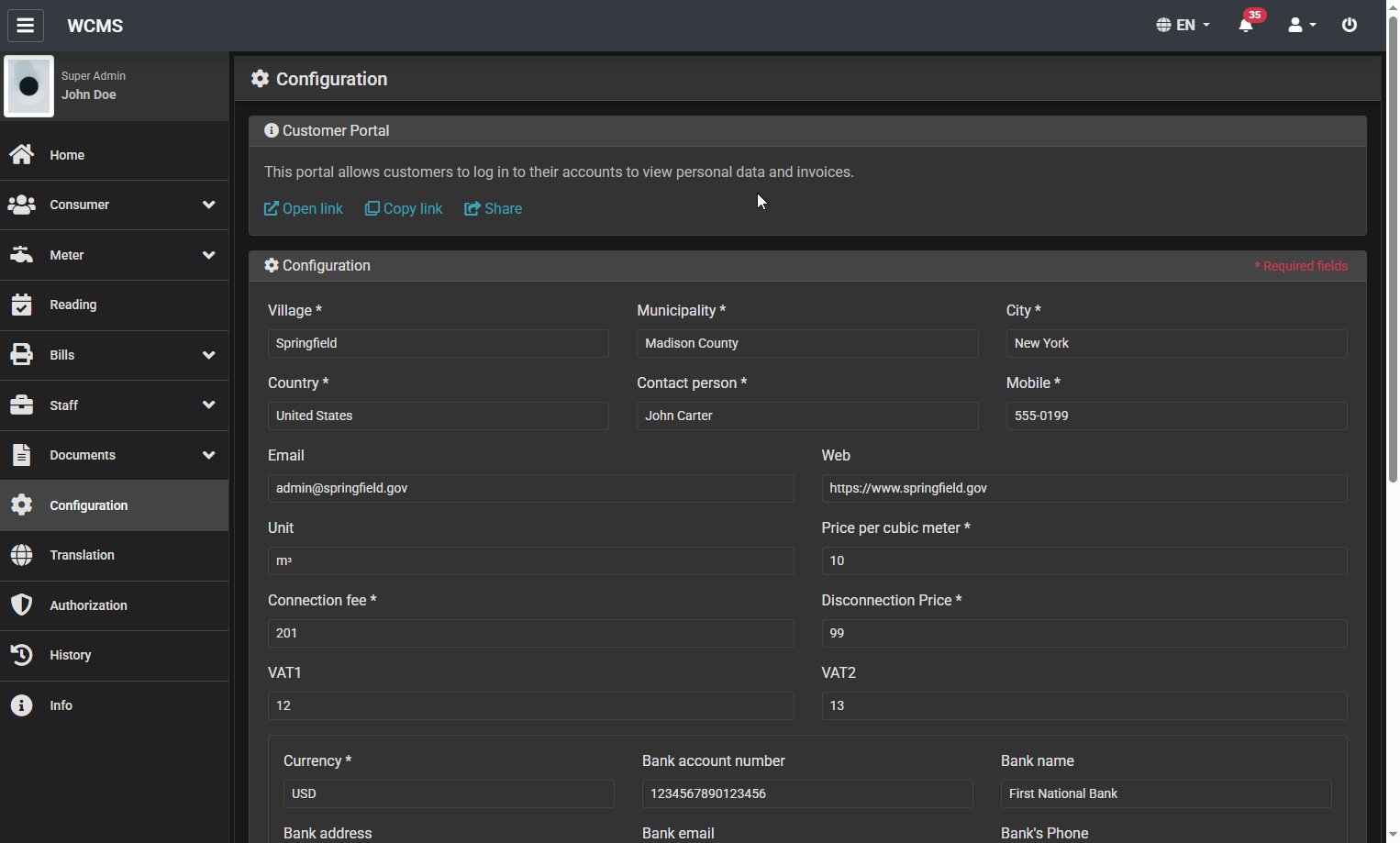Click Copy link for Customer Portal
Image resolution: width=1400 pixels, height=843 pixels.
[x=404, y=208]
